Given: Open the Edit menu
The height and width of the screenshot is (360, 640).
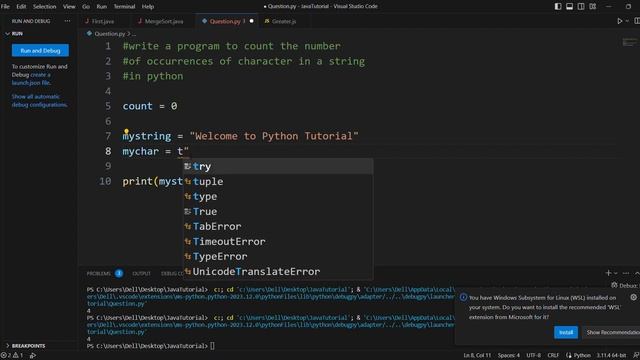Looking at the screenshot, I should pos(21,7).
